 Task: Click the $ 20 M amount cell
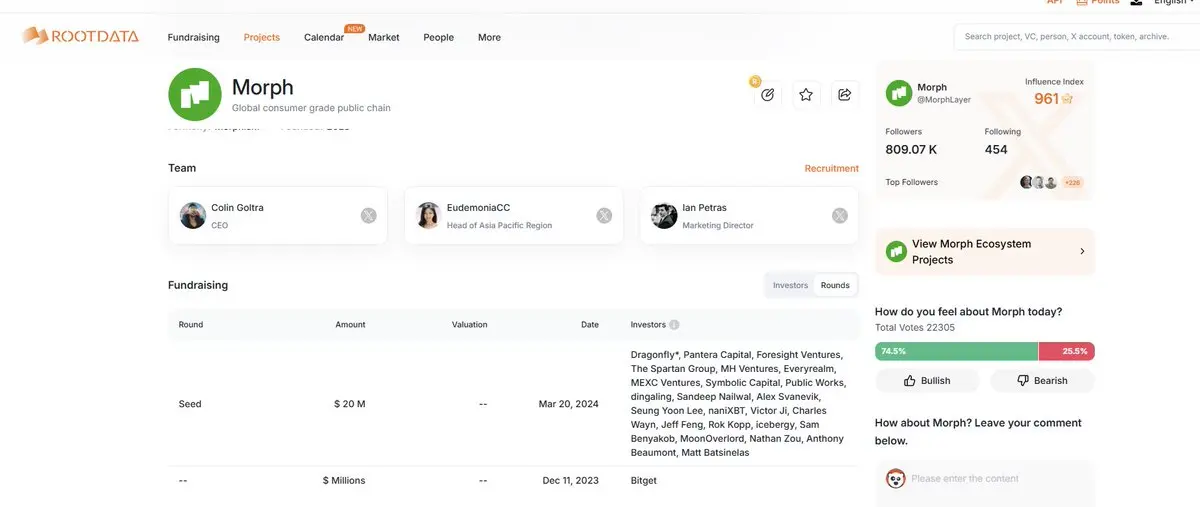[350, 404]
